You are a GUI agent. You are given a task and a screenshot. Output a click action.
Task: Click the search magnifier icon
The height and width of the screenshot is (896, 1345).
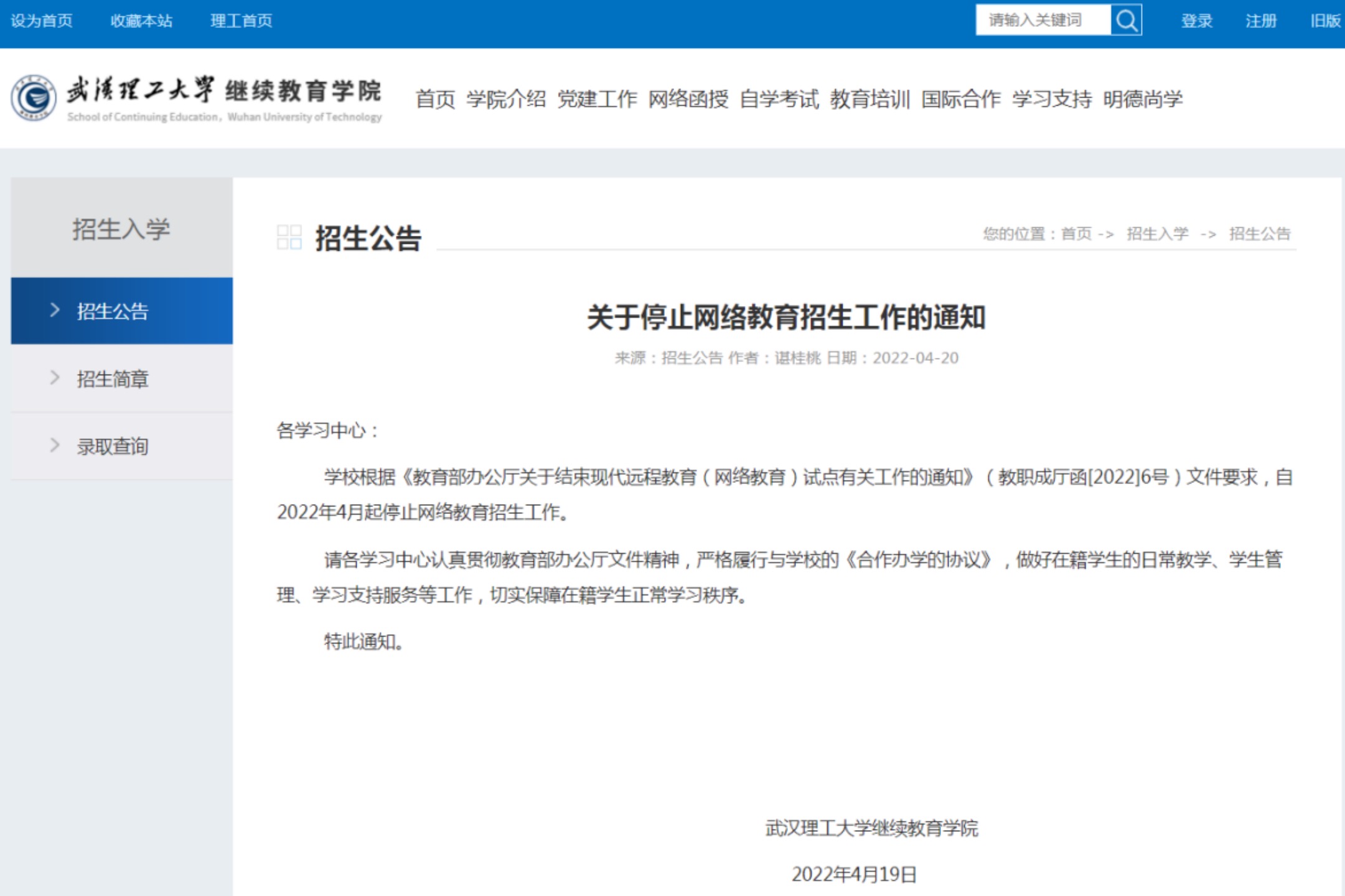[x=1126, y=21]
